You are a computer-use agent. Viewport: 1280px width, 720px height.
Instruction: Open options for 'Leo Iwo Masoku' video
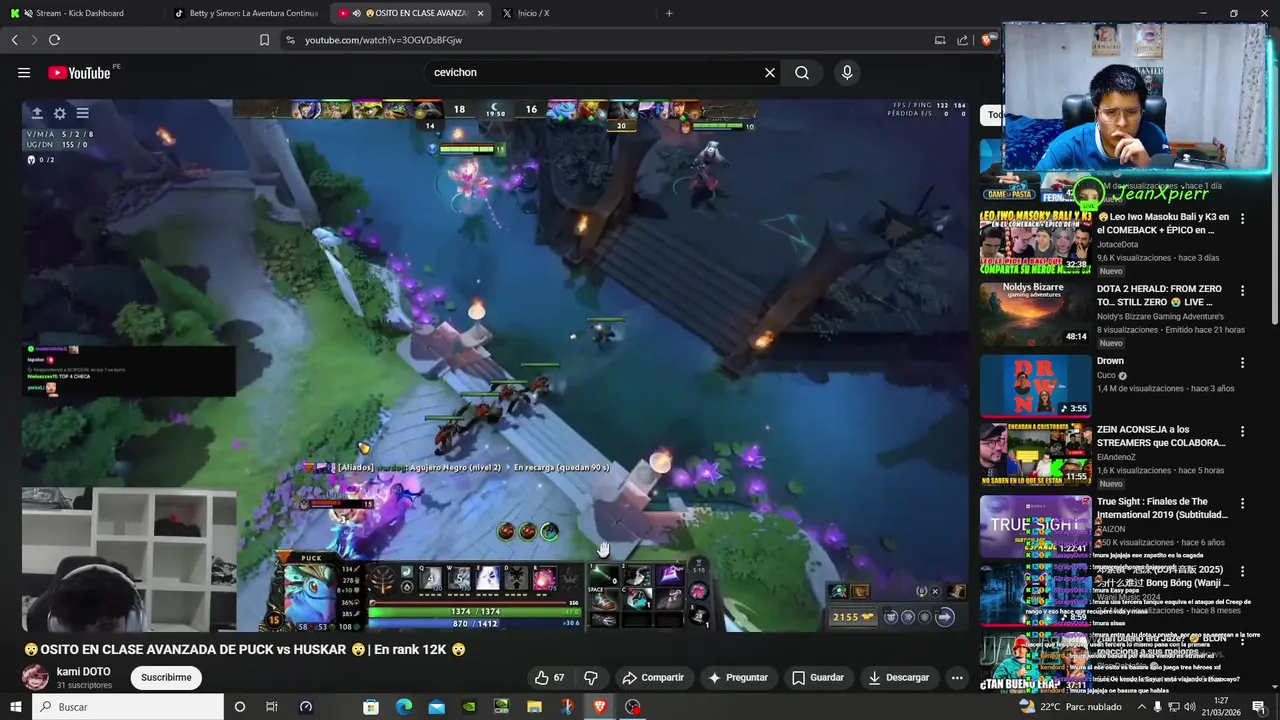tap(1242, 218)
